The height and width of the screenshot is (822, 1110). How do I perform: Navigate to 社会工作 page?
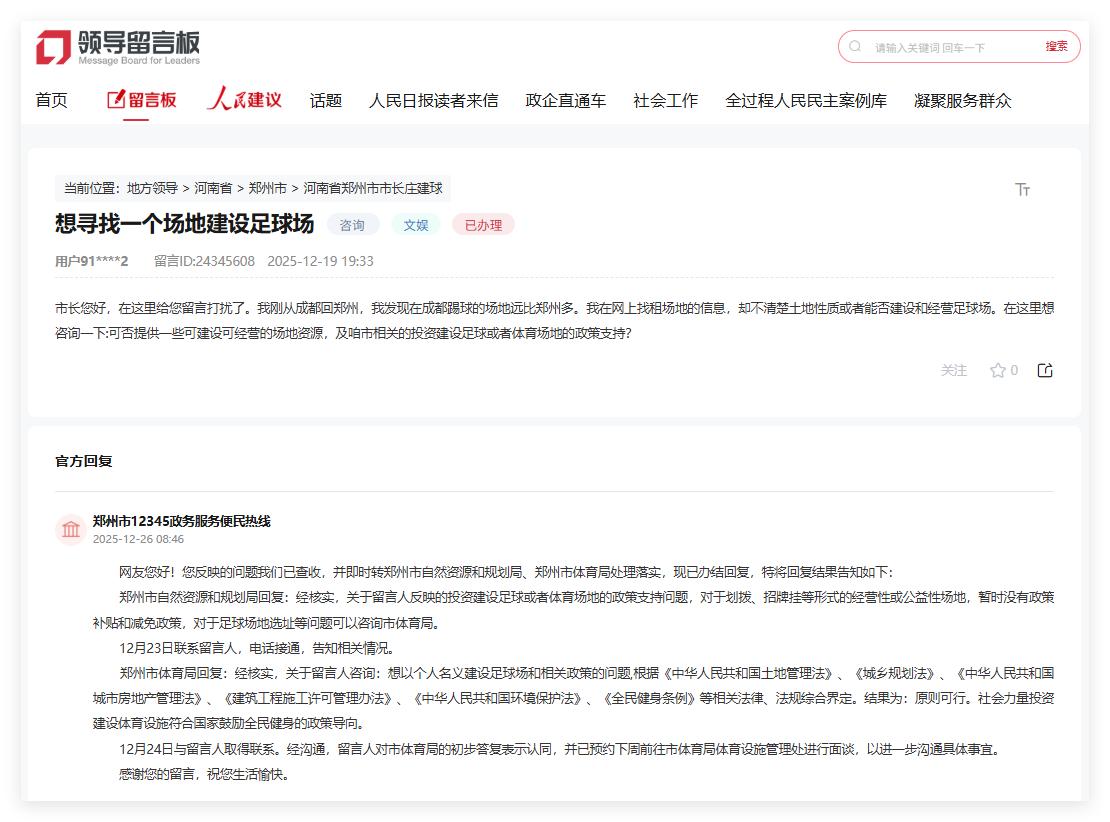[665, 100]
